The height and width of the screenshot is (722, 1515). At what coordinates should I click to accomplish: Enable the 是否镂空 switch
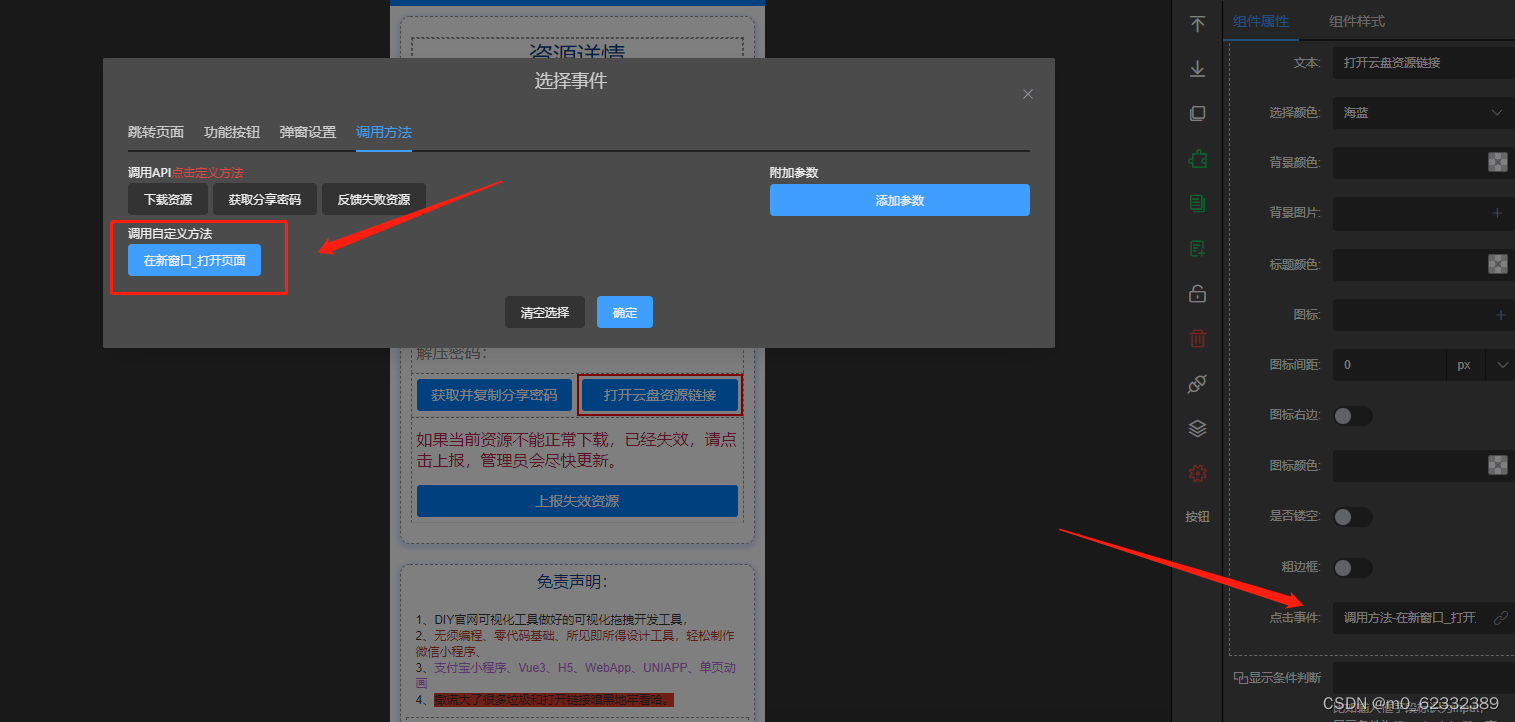[x=1352, y=516]
